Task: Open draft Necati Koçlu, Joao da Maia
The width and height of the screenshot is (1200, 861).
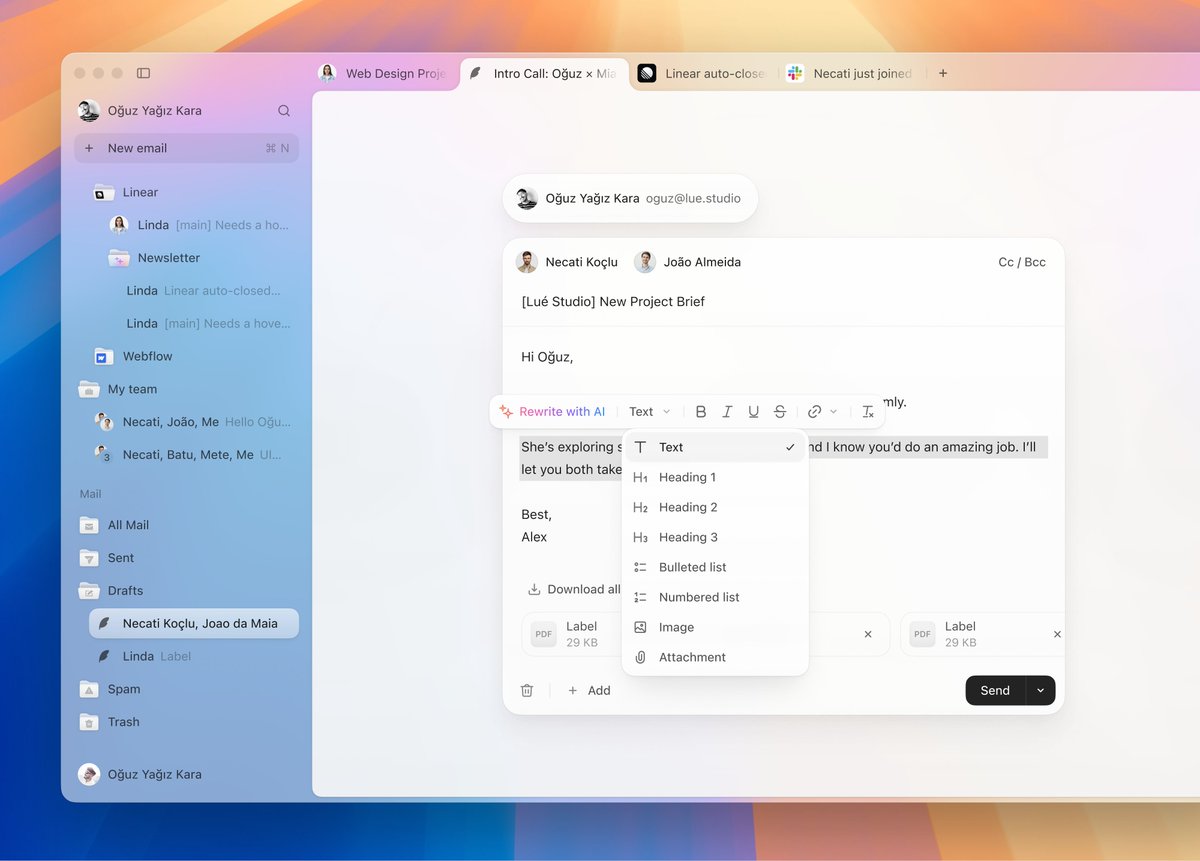Action: coord(194,623)
